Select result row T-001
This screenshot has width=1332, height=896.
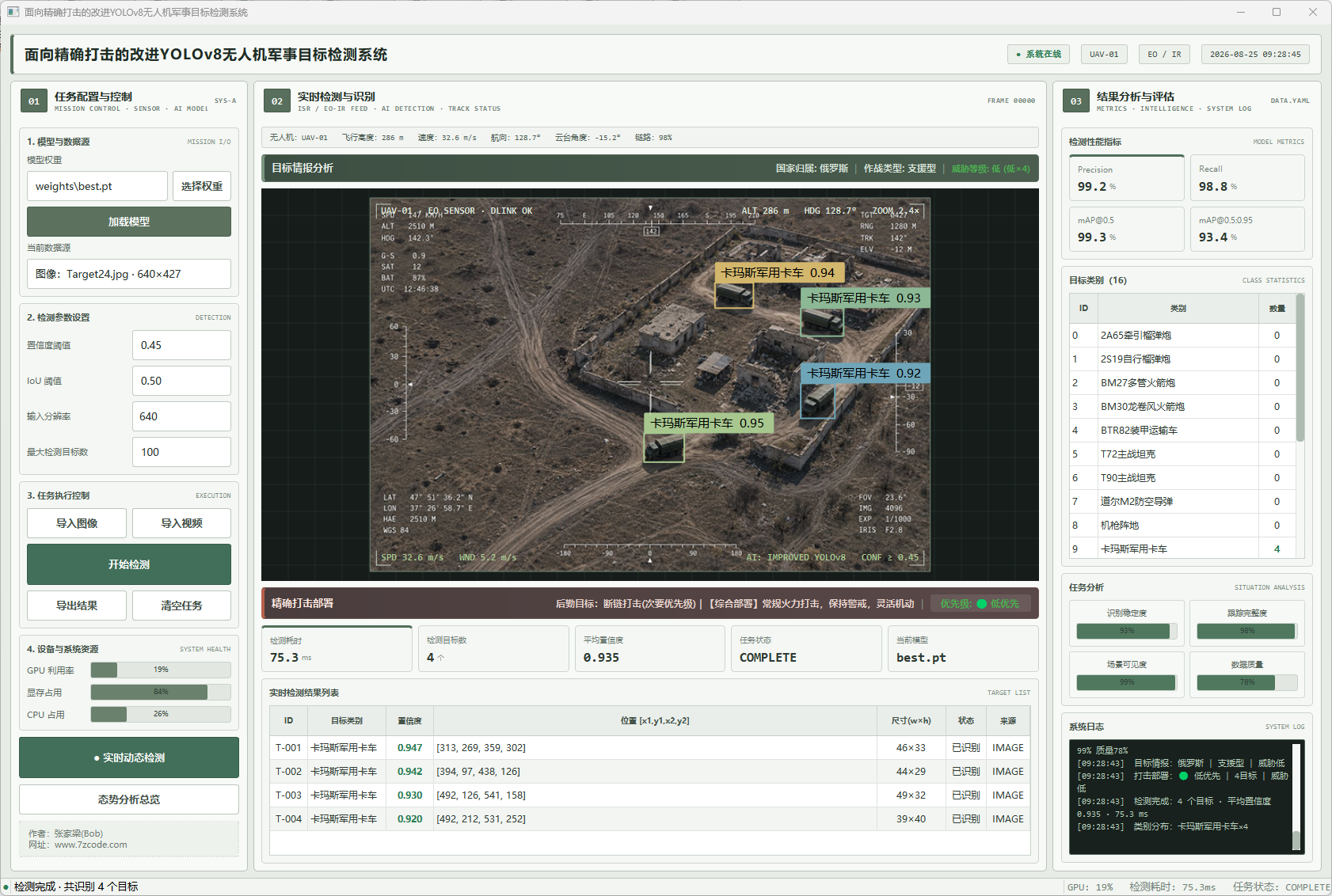click(x=650, y=748)
